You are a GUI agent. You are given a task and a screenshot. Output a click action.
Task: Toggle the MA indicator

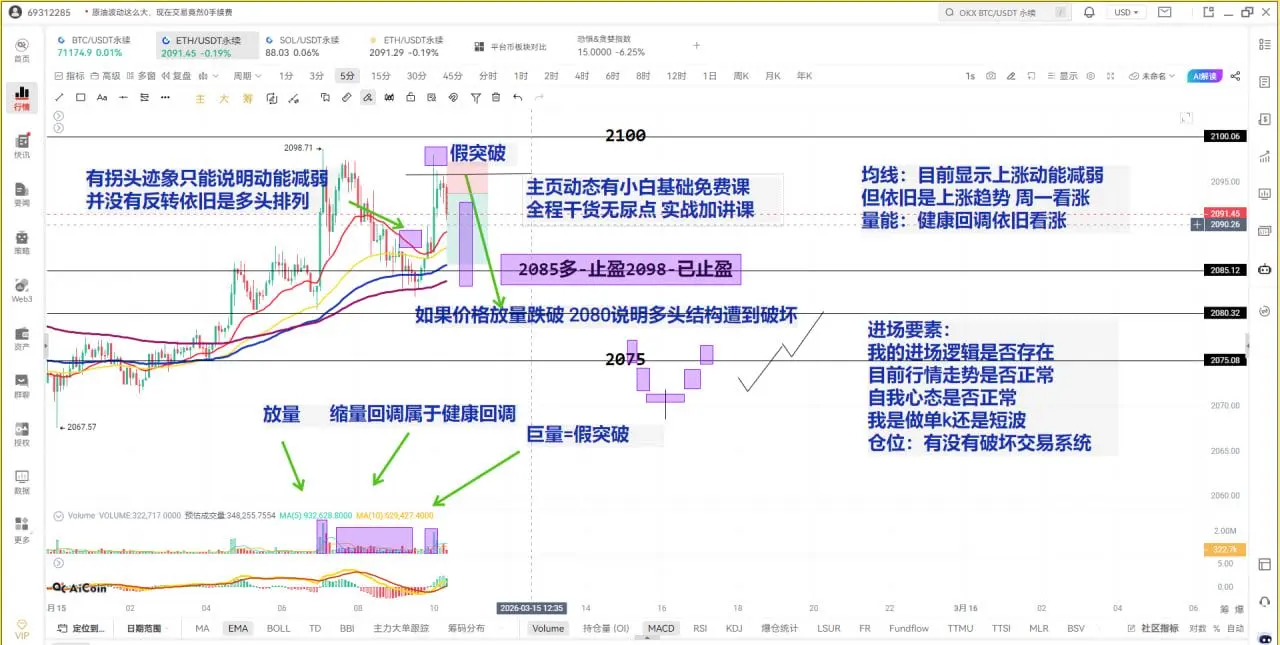click(202, 628)
